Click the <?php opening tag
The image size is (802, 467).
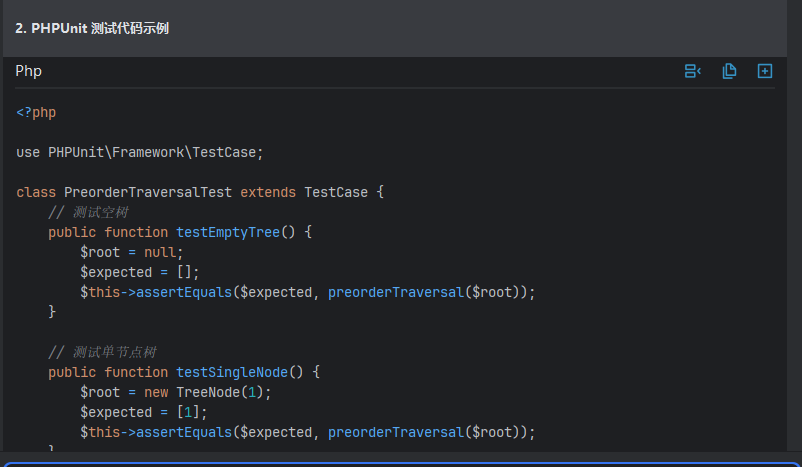click(36, 112)
